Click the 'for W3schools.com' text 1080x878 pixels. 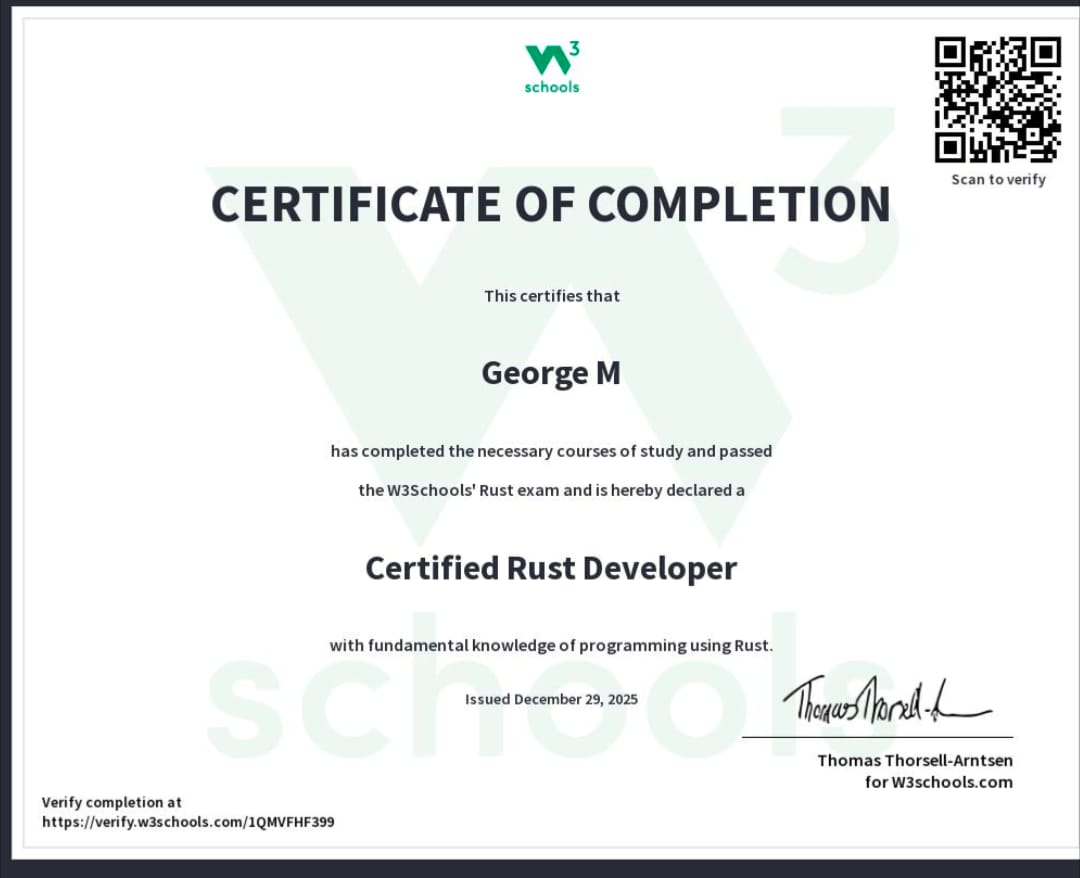click(939, 782)
